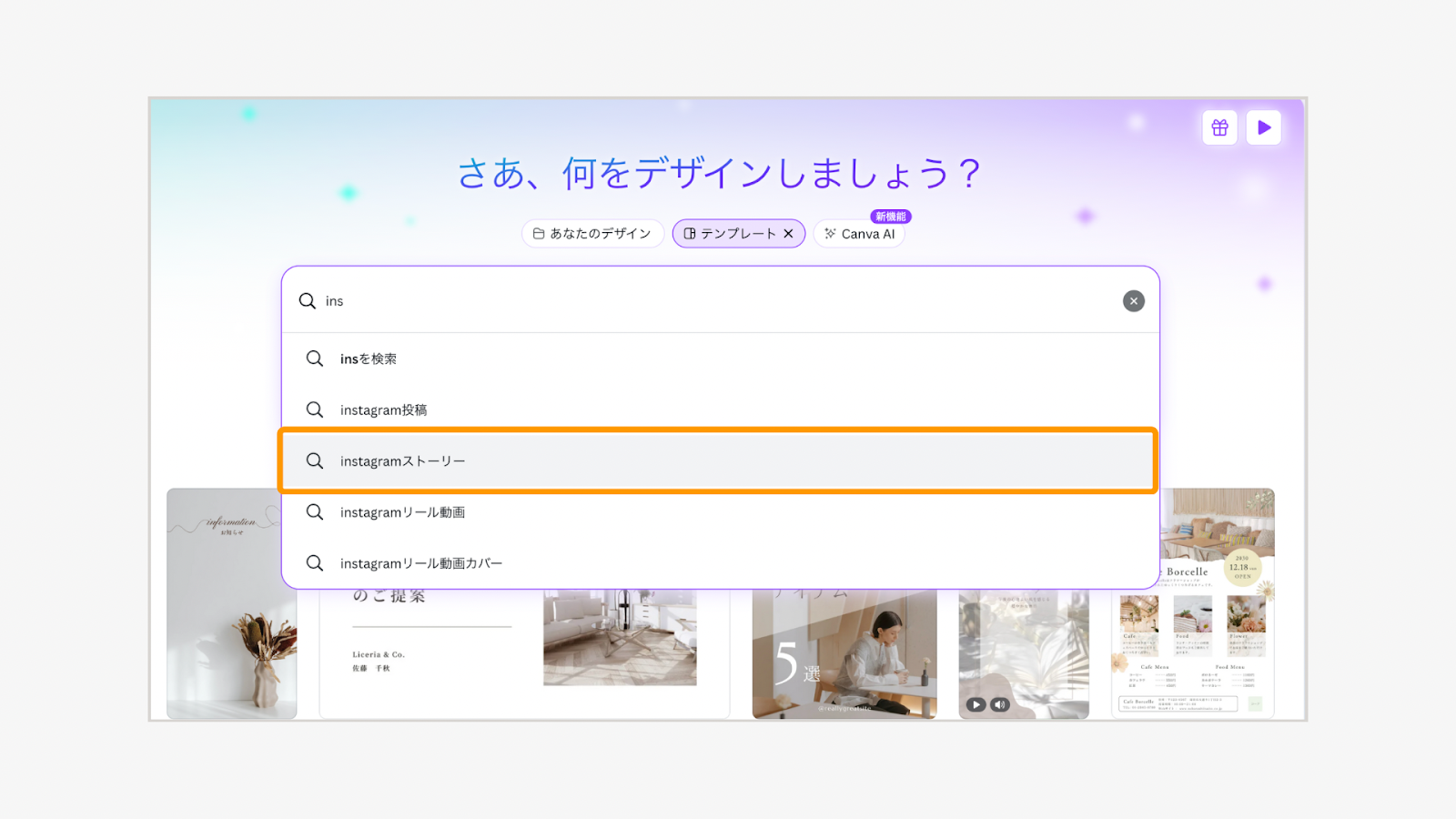Switch to あなたのデザイン filter

point(592,233)
